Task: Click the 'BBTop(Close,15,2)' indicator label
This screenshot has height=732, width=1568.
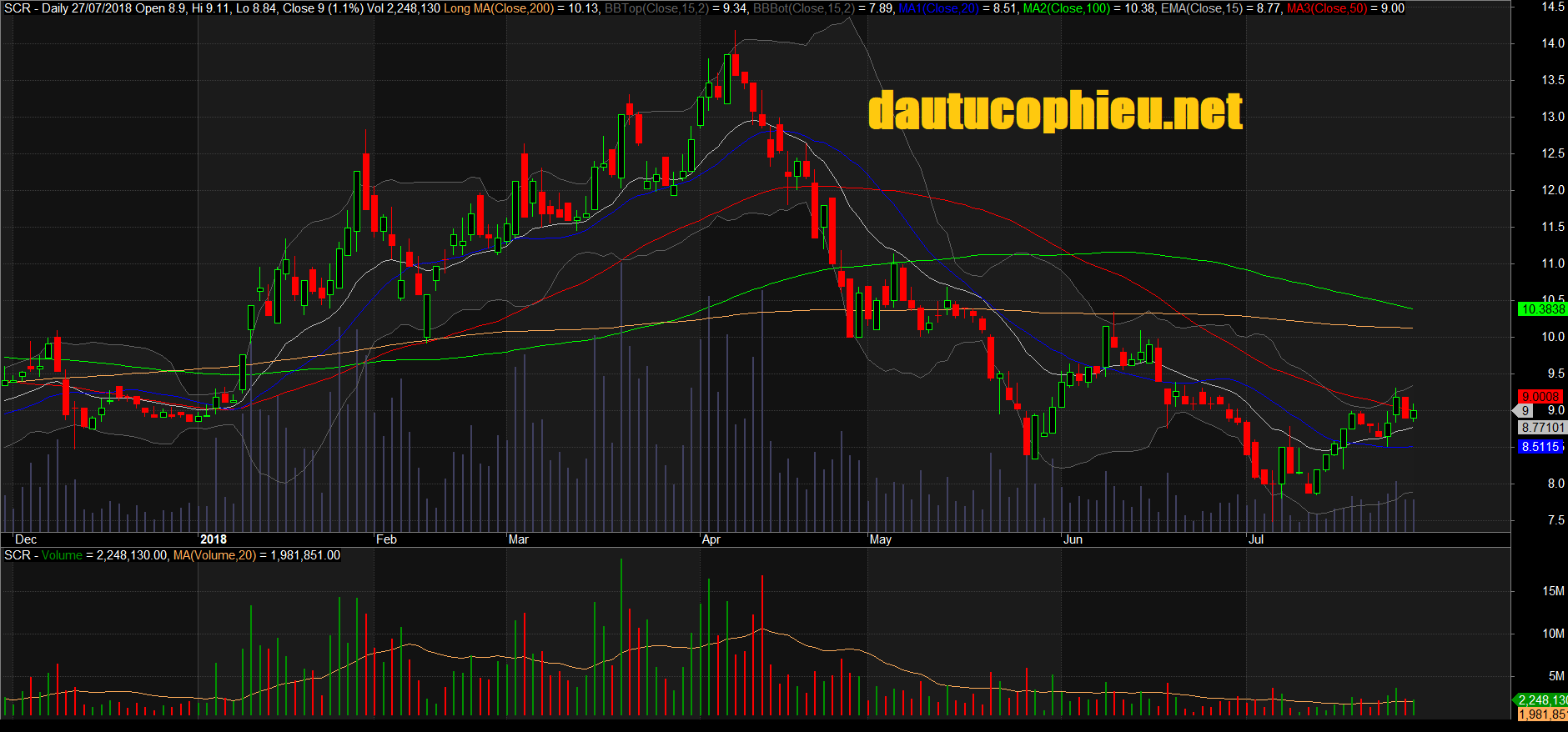Action: [x=656, y=8]
